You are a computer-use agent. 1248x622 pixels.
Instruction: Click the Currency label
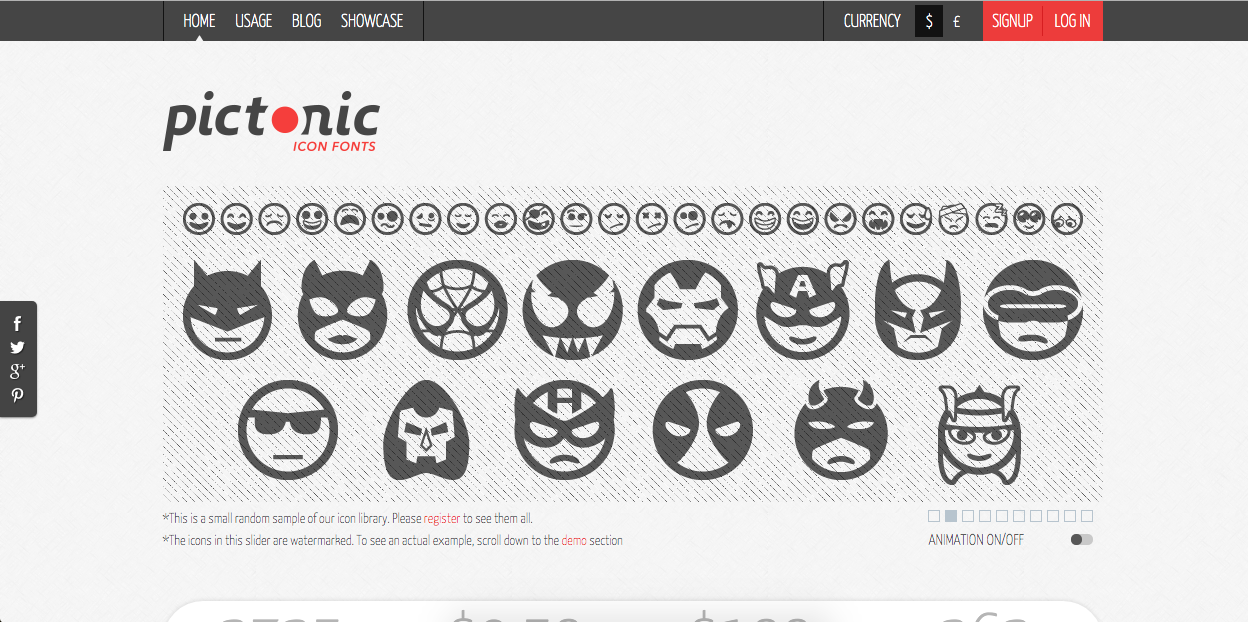[872, 21]
